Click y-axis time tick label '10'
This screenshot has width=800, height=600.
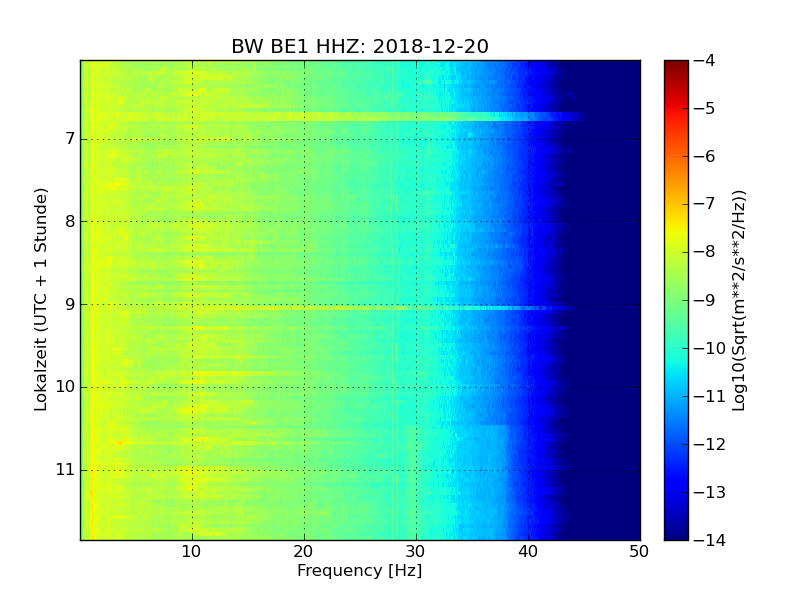(65, 387)
